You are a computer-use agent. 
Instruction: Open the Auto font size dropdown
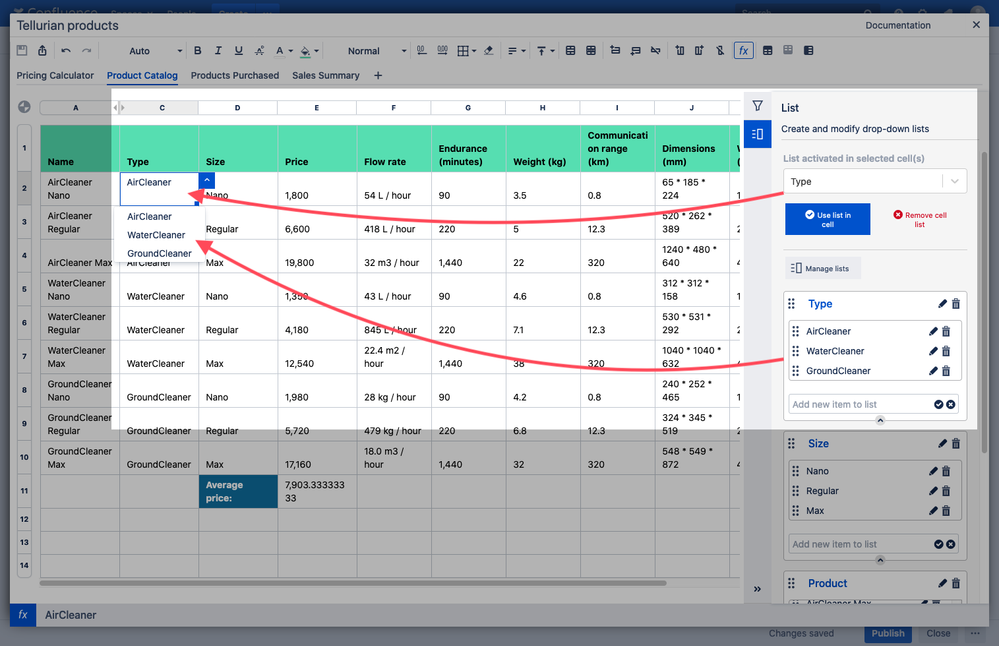coord(150,51)
